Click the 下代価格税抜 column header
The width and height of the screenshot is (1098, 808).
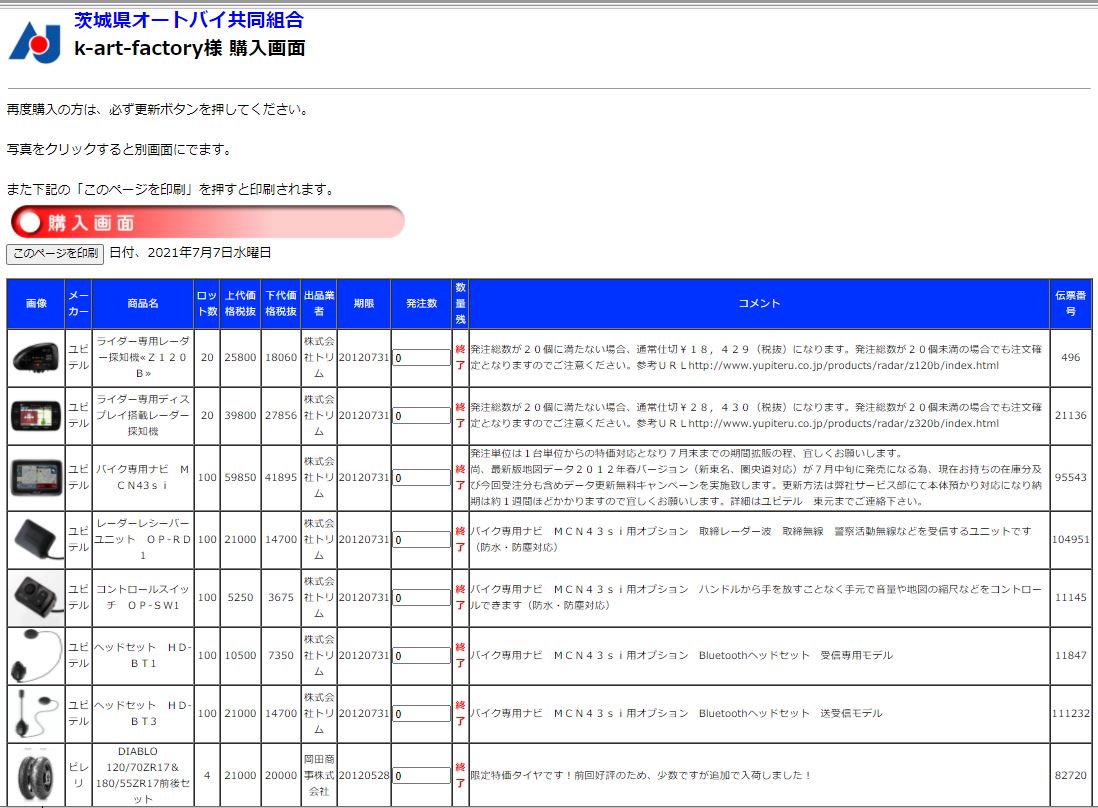tap(281, 303)
